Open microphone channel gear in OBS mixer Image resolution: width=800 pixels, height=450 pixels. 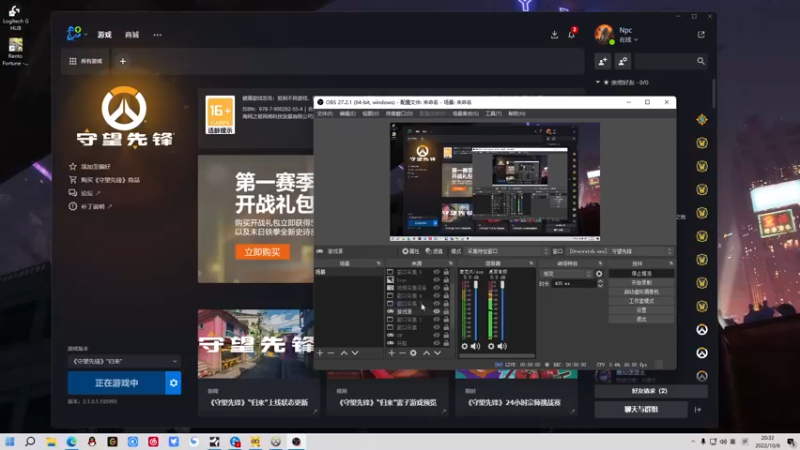click(464, 346)
